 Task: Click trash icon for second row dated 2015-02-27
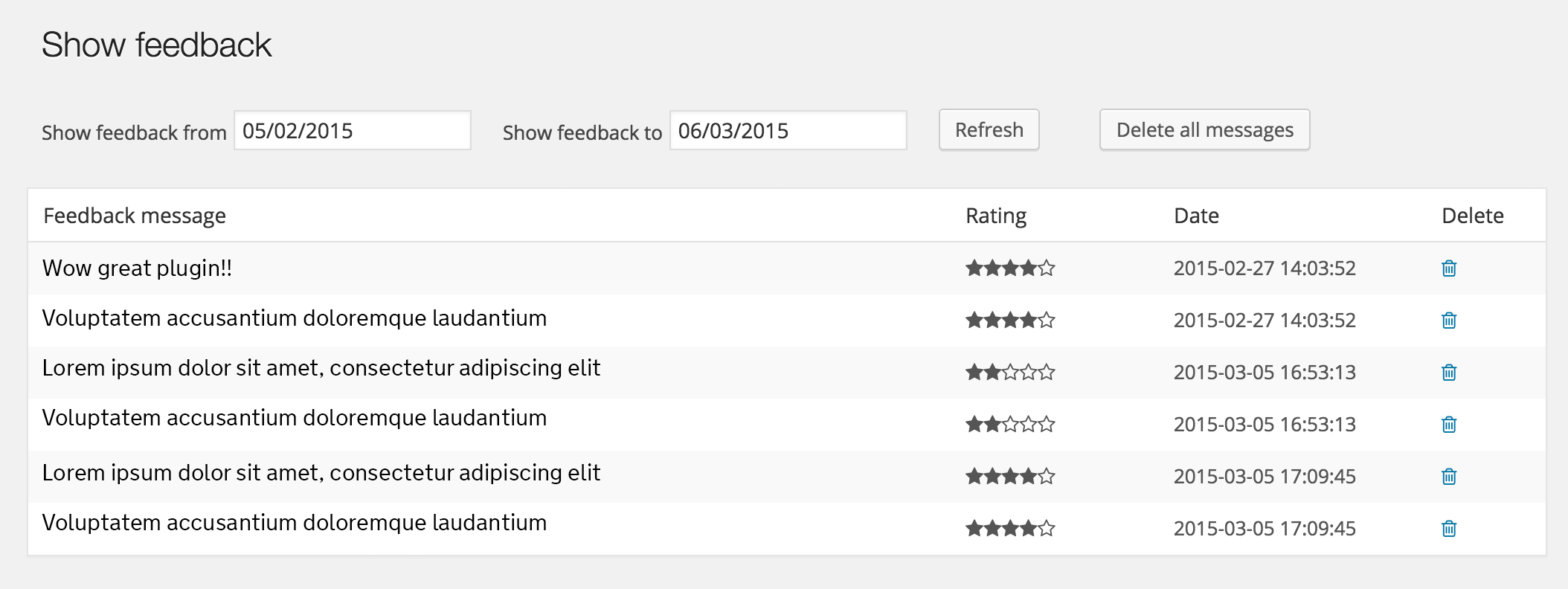coord(1448,321)
